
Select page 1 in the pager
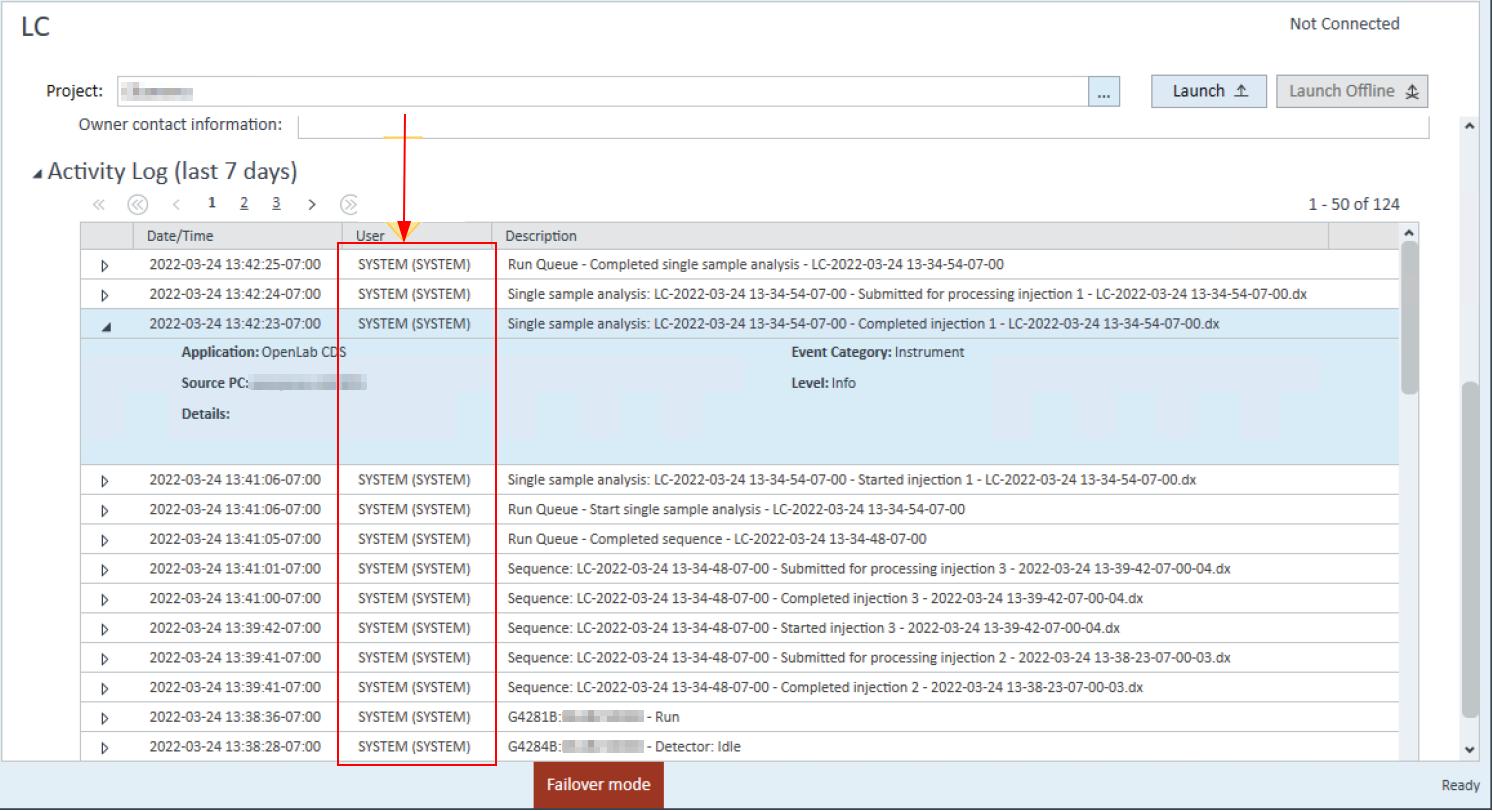coord(212,204)
